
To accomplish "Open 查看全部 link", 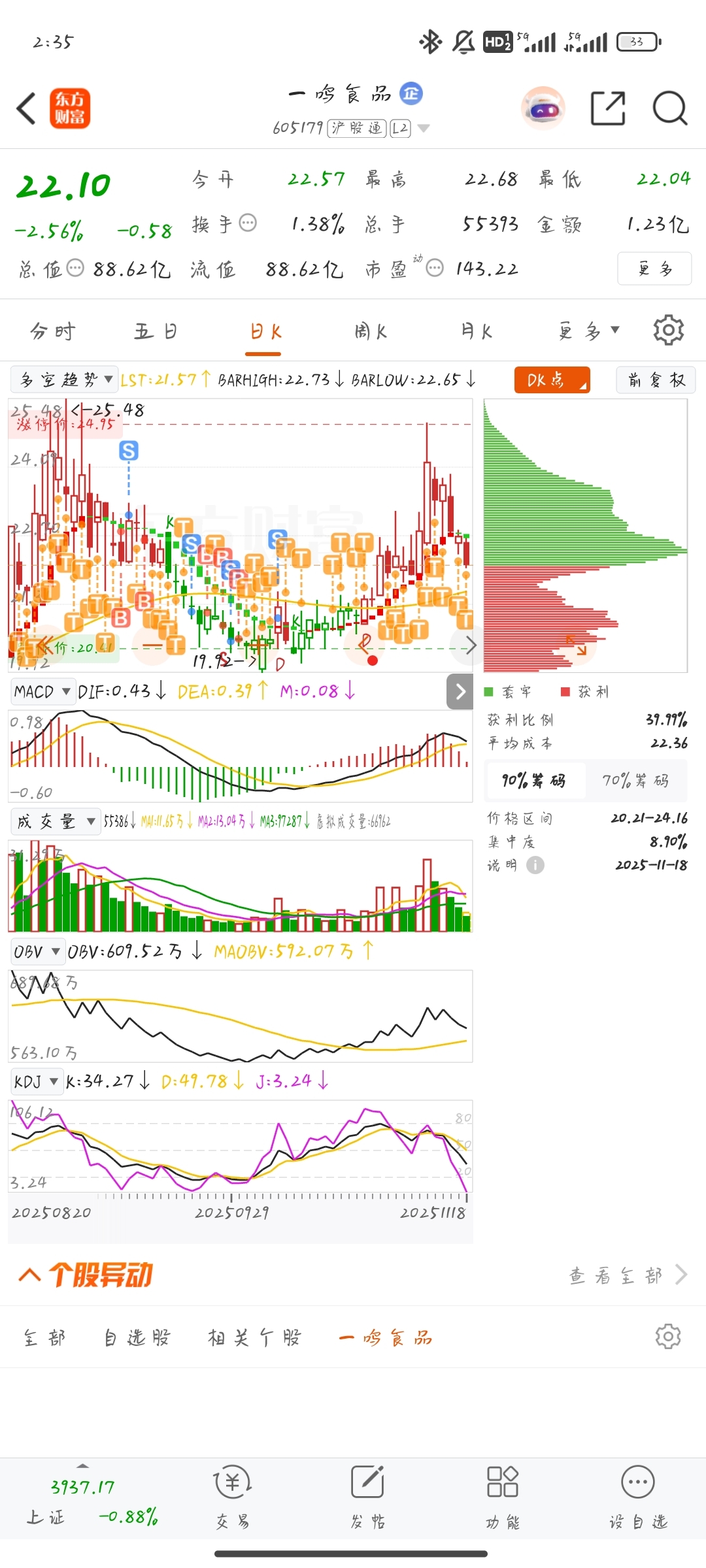I will (628, 1275).
